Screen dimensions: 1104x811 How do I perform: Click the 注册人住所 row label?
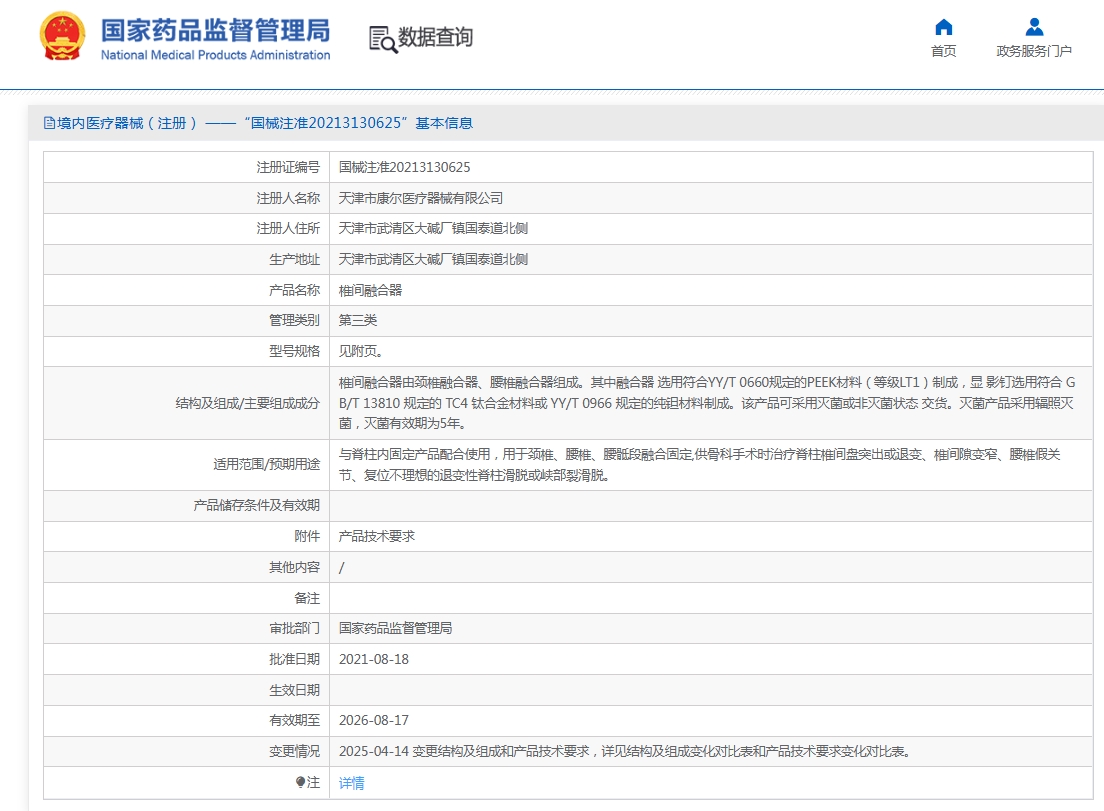point(288,229)
